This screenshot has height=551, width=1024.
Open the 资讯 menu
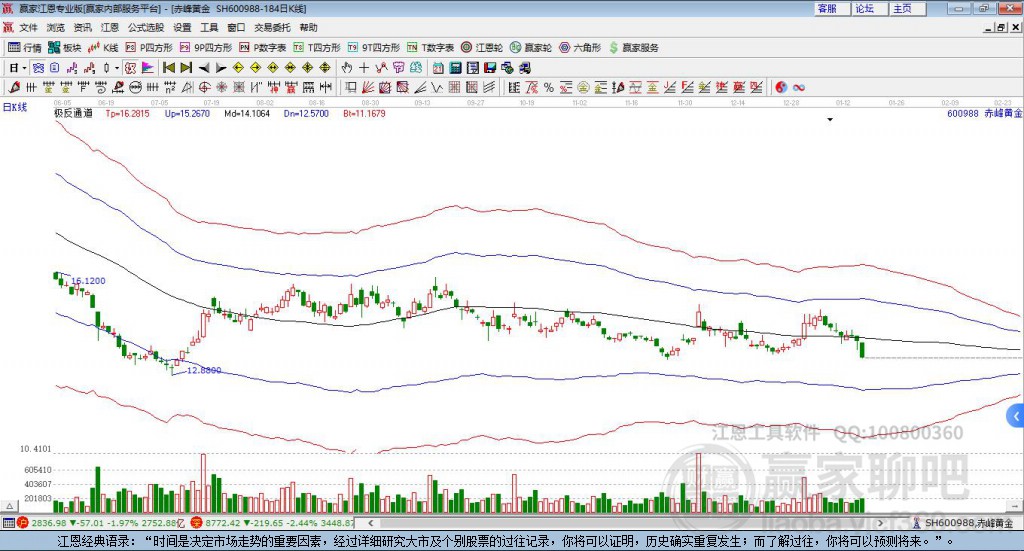(x=82, y=27)
